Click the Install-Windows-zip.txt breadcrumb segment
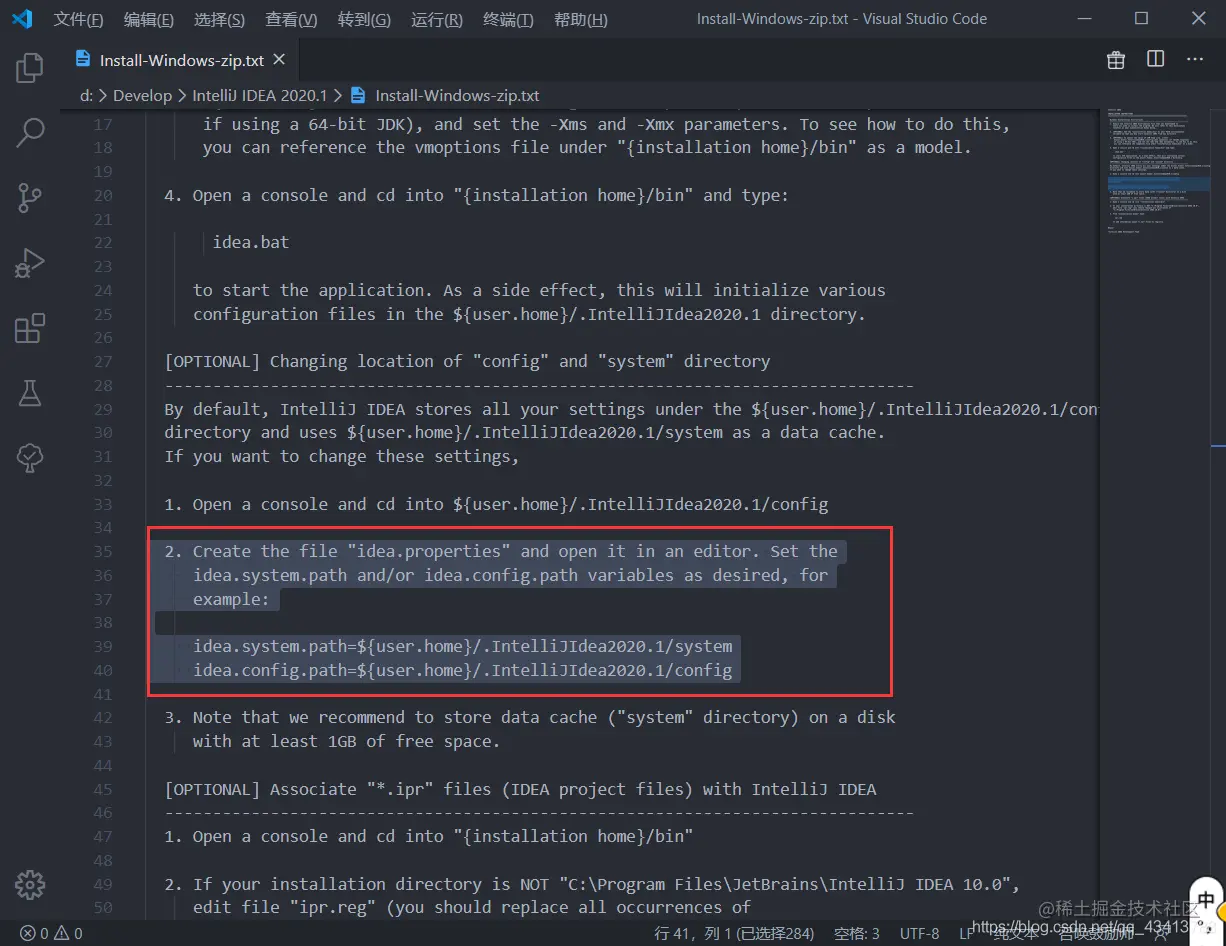 click(457, 95)
